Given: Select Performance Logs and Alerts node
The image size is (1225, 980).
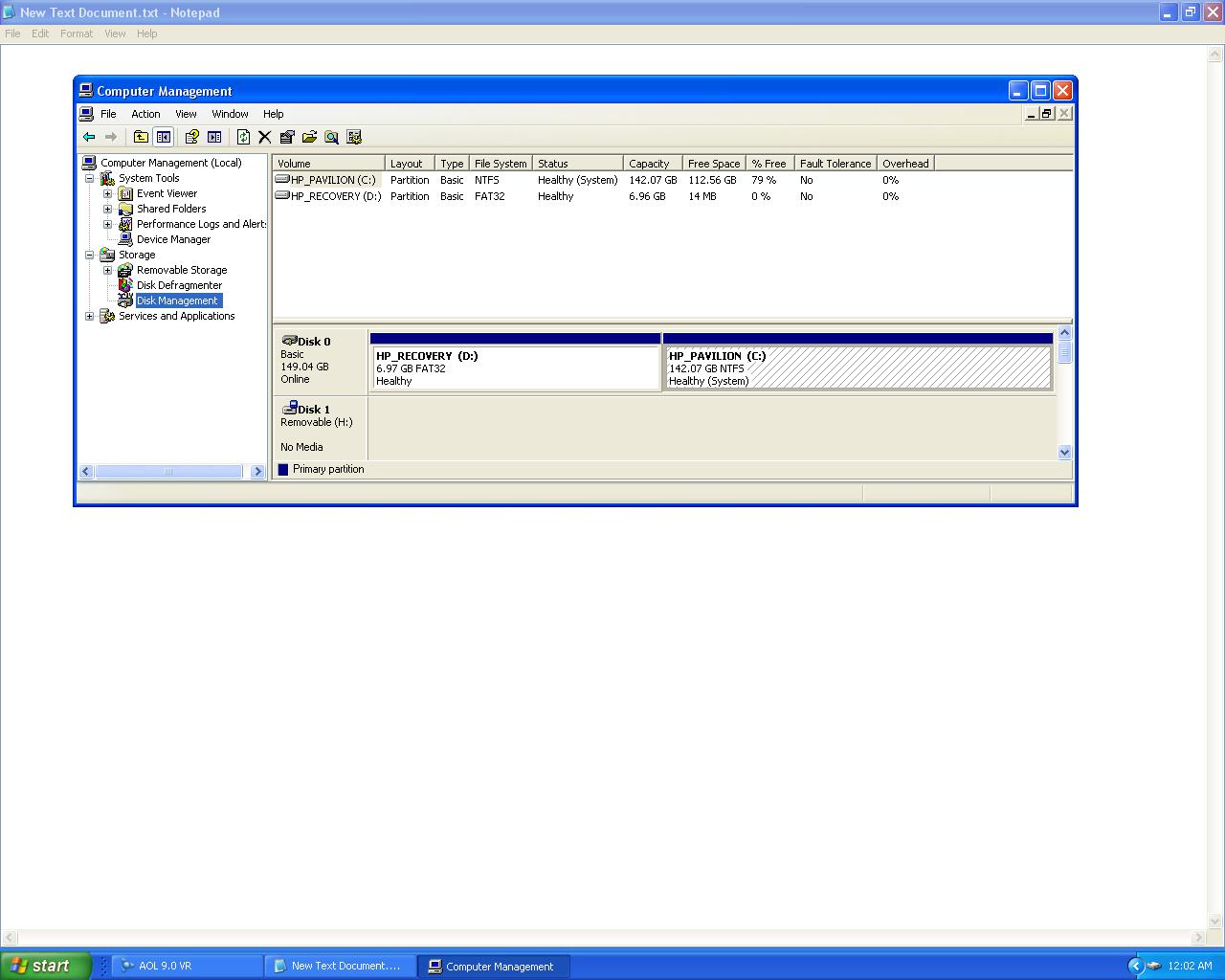Looking at the screenshot, I should click(201, 224).
